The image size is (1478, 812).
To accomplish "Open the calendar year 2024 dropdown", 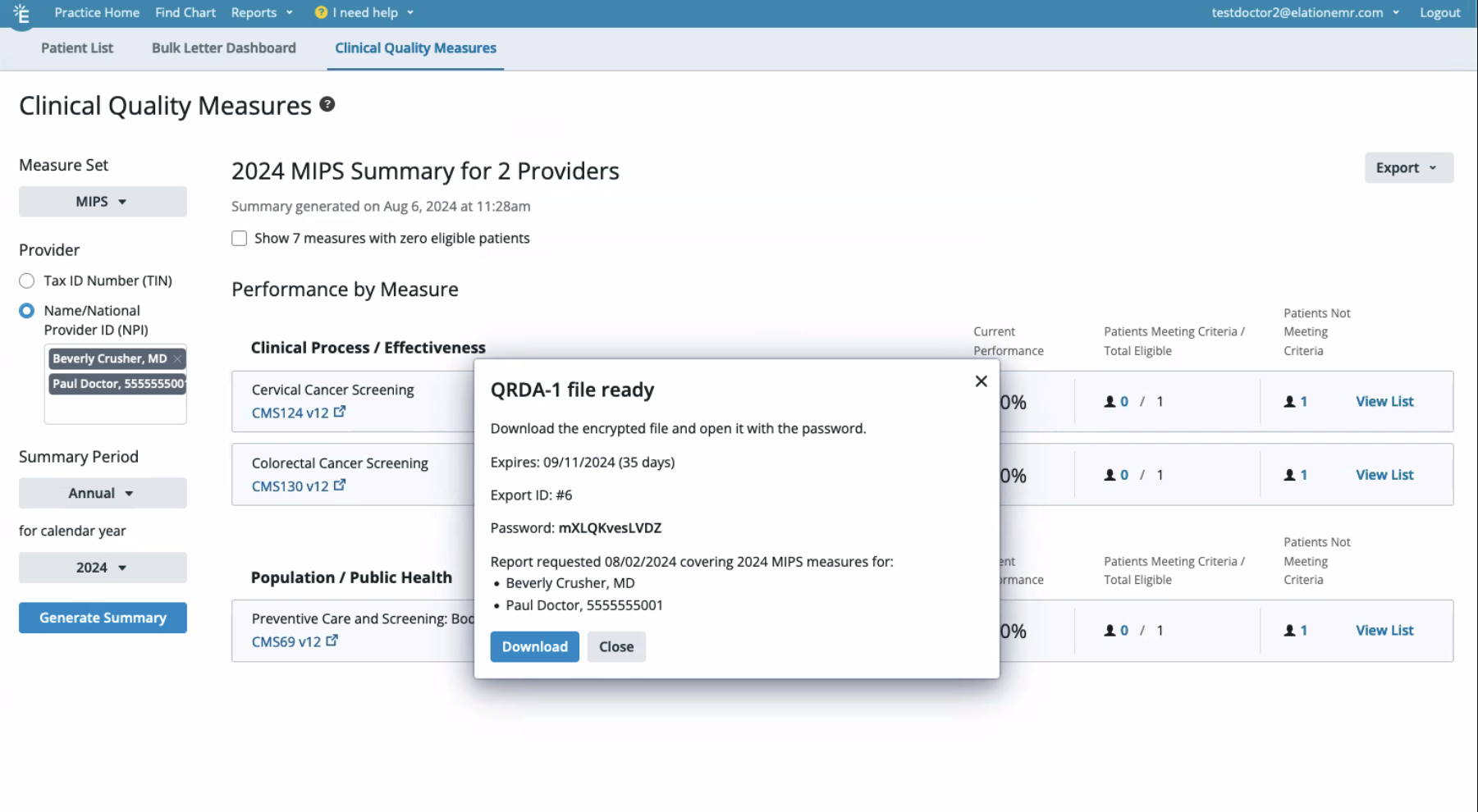I will [x=103, y=567].
